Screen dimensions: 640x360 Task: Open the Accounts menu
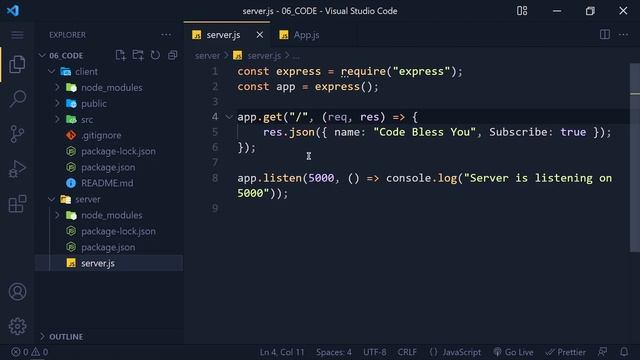point(17,291)
